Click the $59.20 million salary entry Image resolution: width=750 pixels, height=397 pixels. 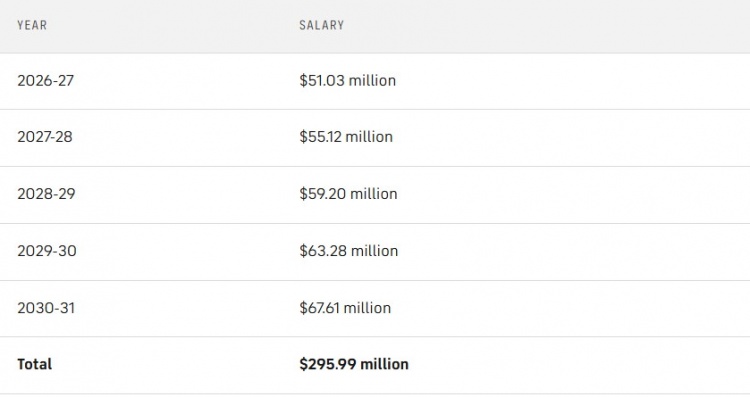[348, 194]
